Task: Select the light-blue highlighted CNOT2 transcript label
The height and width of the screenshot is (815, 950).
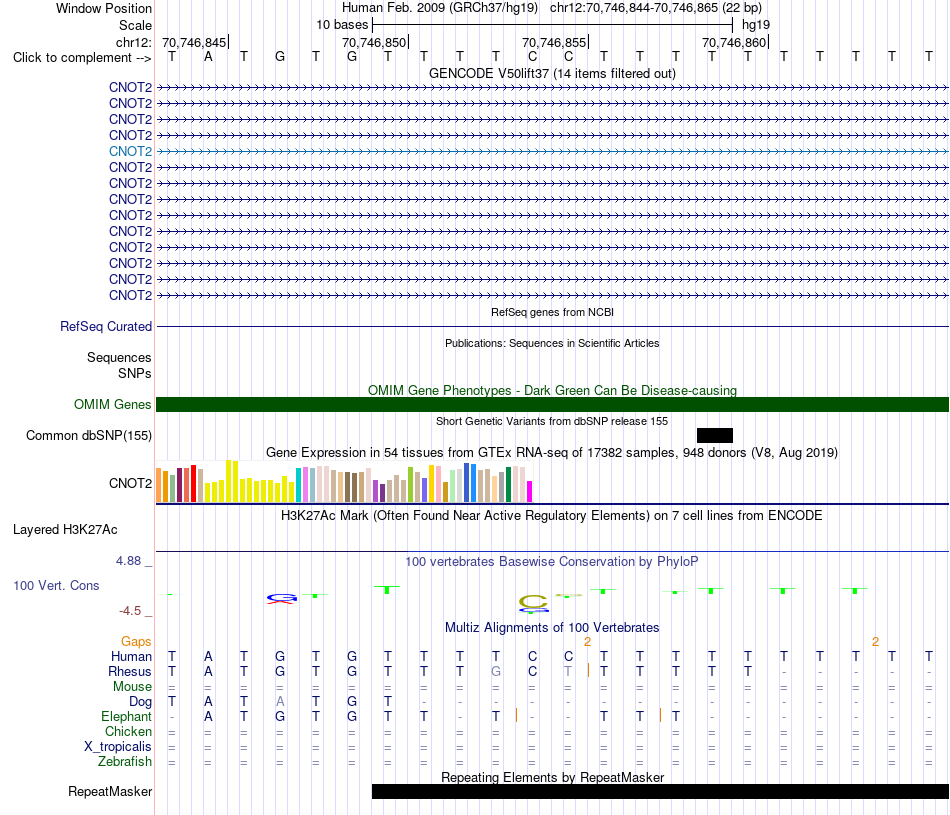Action: click(x=130, y=151)
